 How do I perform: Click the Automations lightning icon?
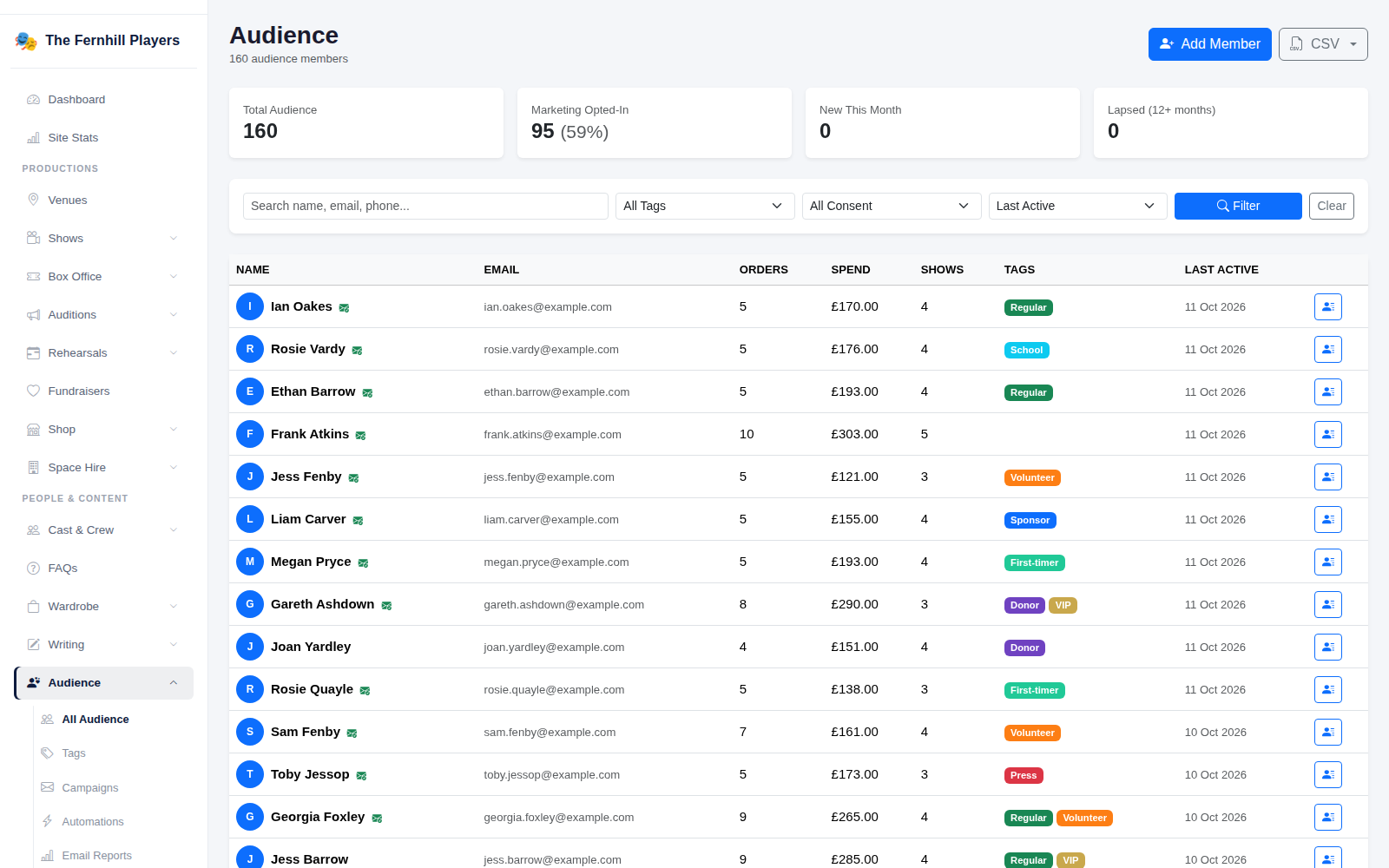[47, 821]
